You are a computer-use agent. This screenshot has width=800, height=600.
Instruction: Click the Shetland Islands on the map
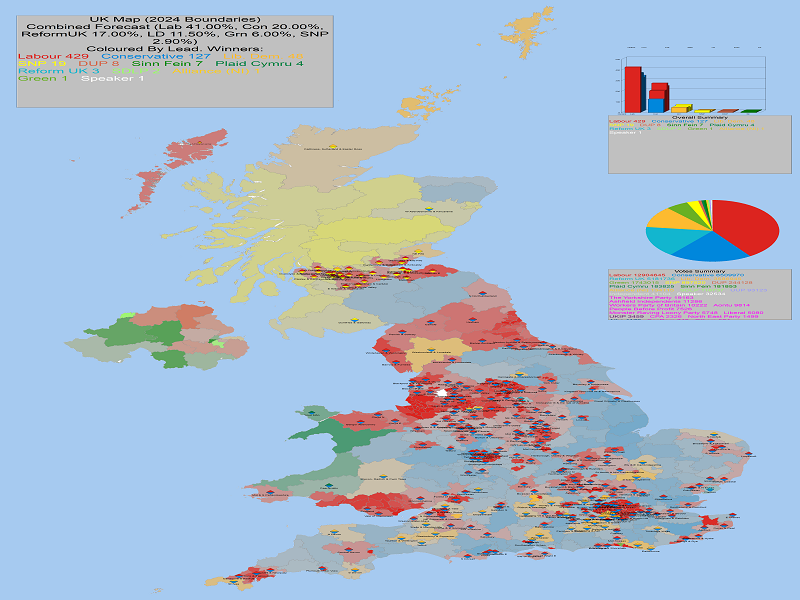click(x=528, y=30)
